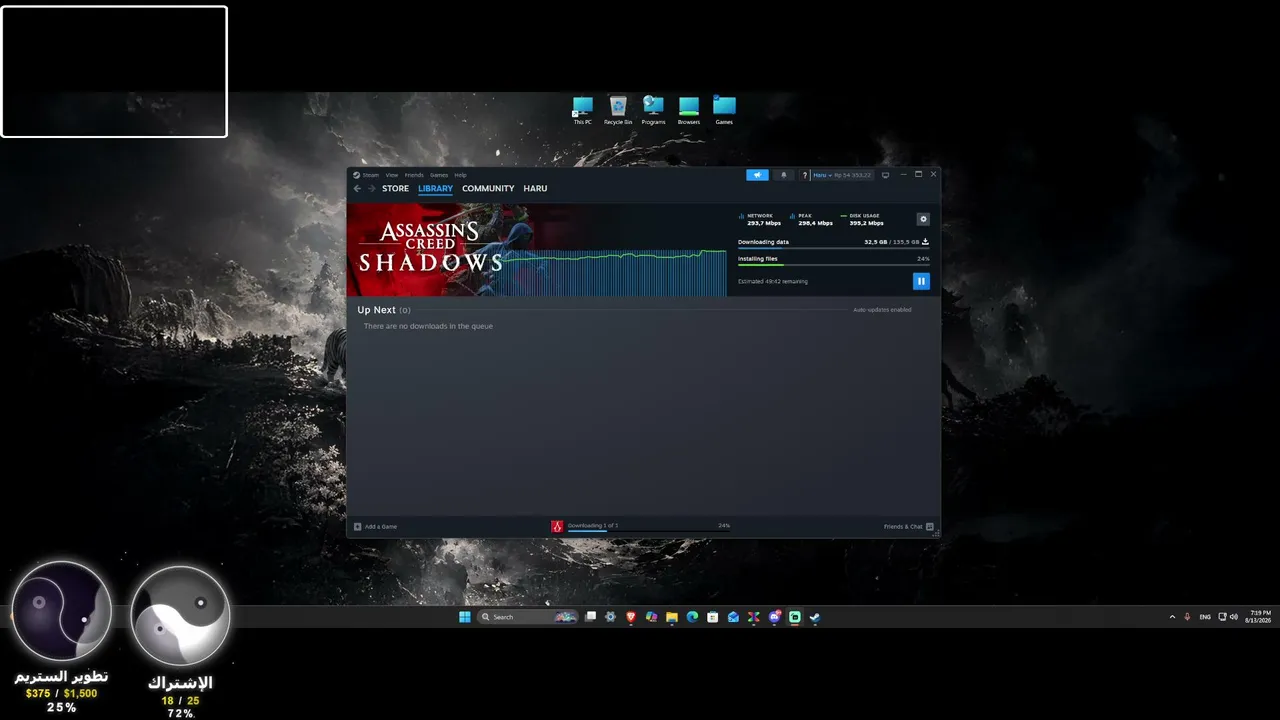Screen dimensions: 1280x720
Task: Click Steam announcements megaphone button
Action: pos(757,175)
